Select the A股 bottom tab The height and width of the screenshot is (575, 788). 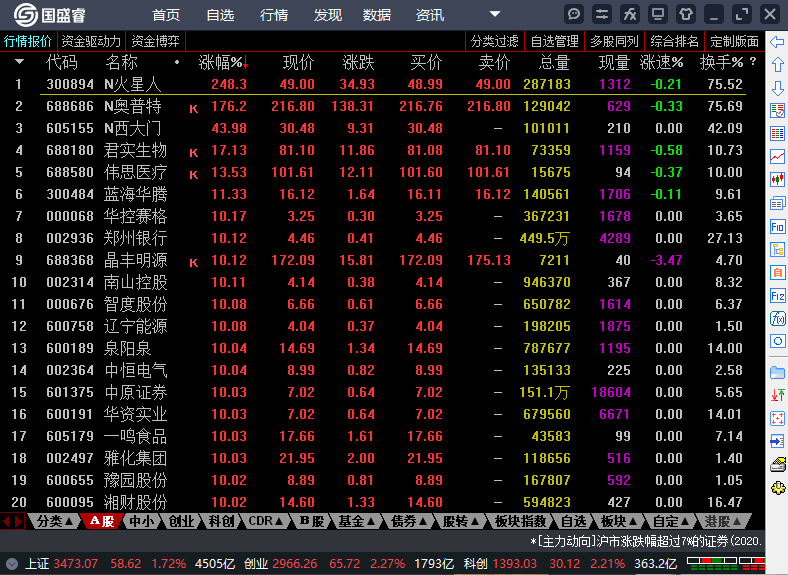[x=102, y=521]
